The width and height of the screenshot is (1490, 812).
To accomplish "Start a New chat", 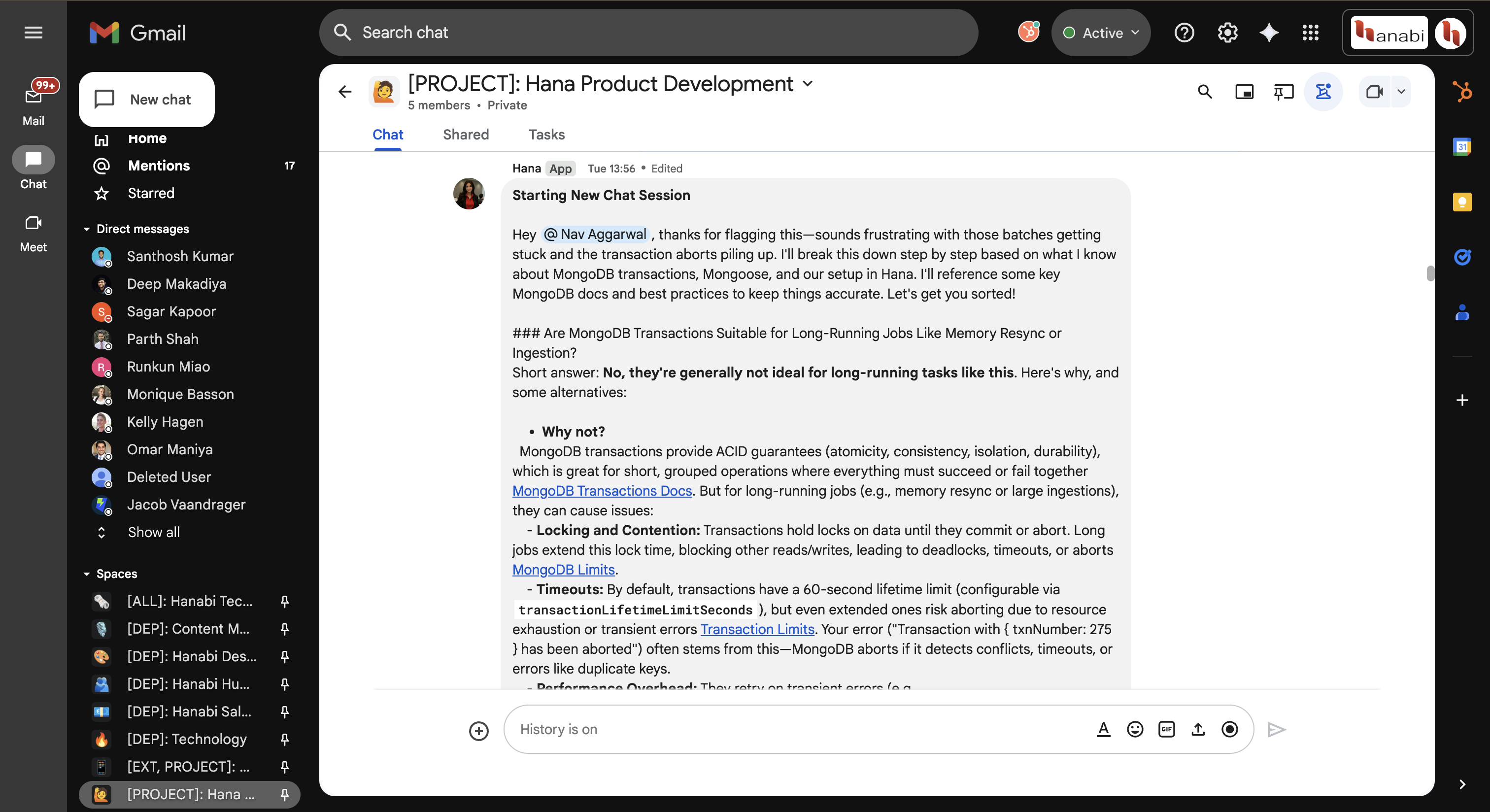I will click(x=146, y=100).
